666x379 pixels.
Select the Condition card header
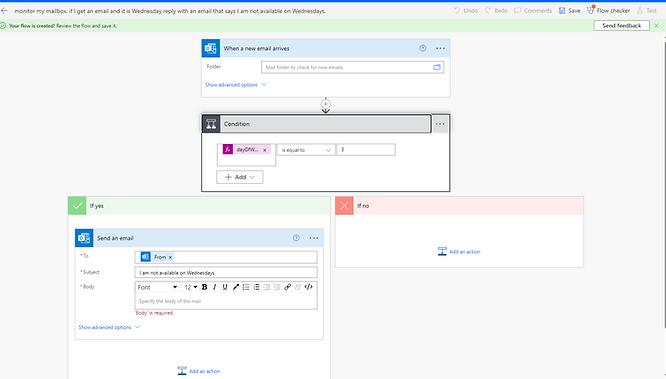click(316, 124)
